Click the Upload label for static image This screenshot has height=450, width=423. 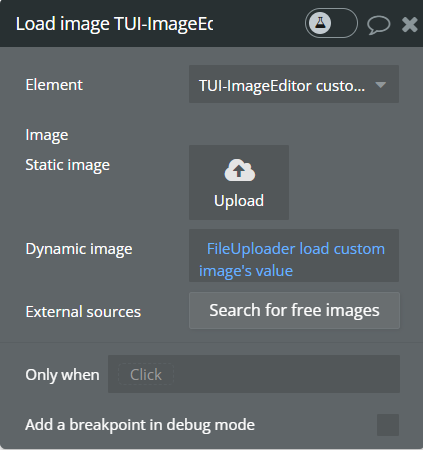click(239, 201)
